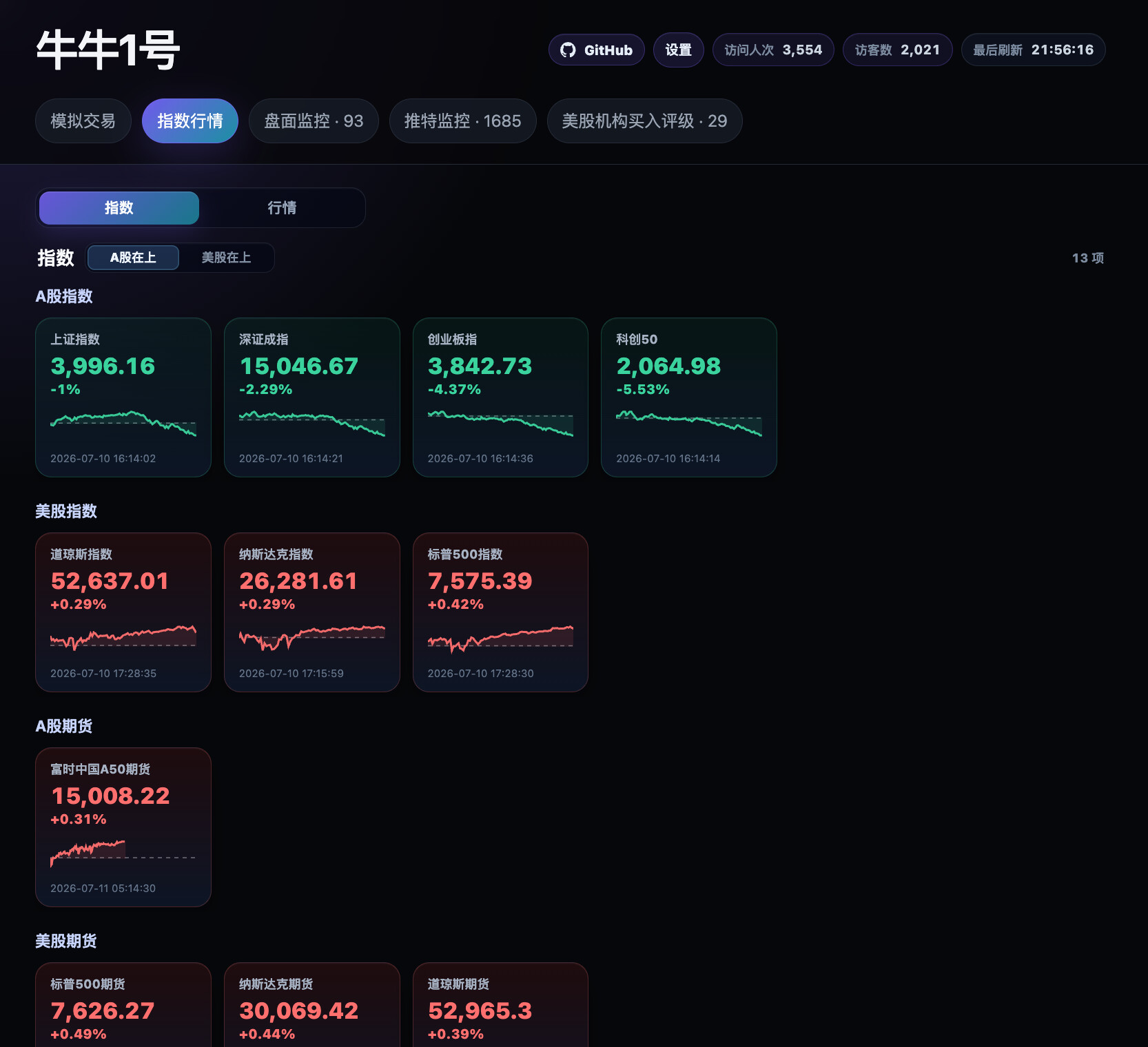Click the 深证成指 value 15,046.67
The image size is (1148, 1047).
click(x=298, y=366)
